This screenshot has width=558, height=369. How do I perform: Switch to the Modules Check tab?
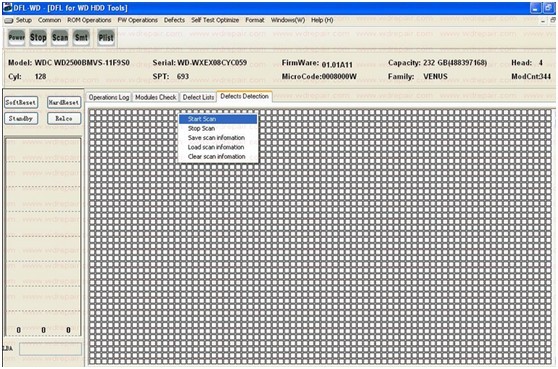coord(156,97)
